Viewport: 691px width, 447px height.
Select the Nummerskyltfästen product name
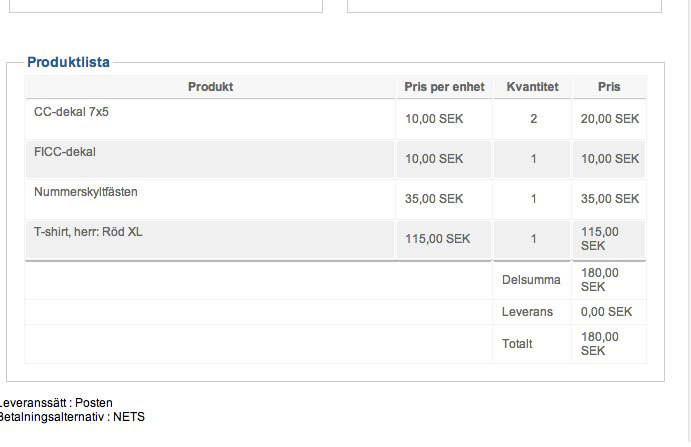(86, 192)
